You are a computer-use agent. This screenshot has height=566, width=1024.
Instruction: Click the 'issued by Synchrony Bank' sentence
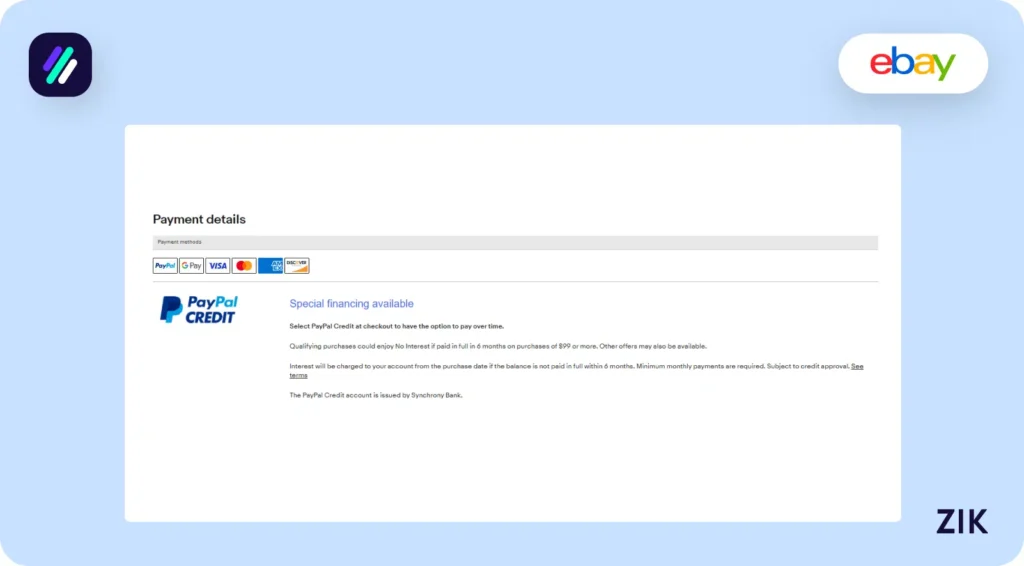pyautogui.click(x=376, y=395)
